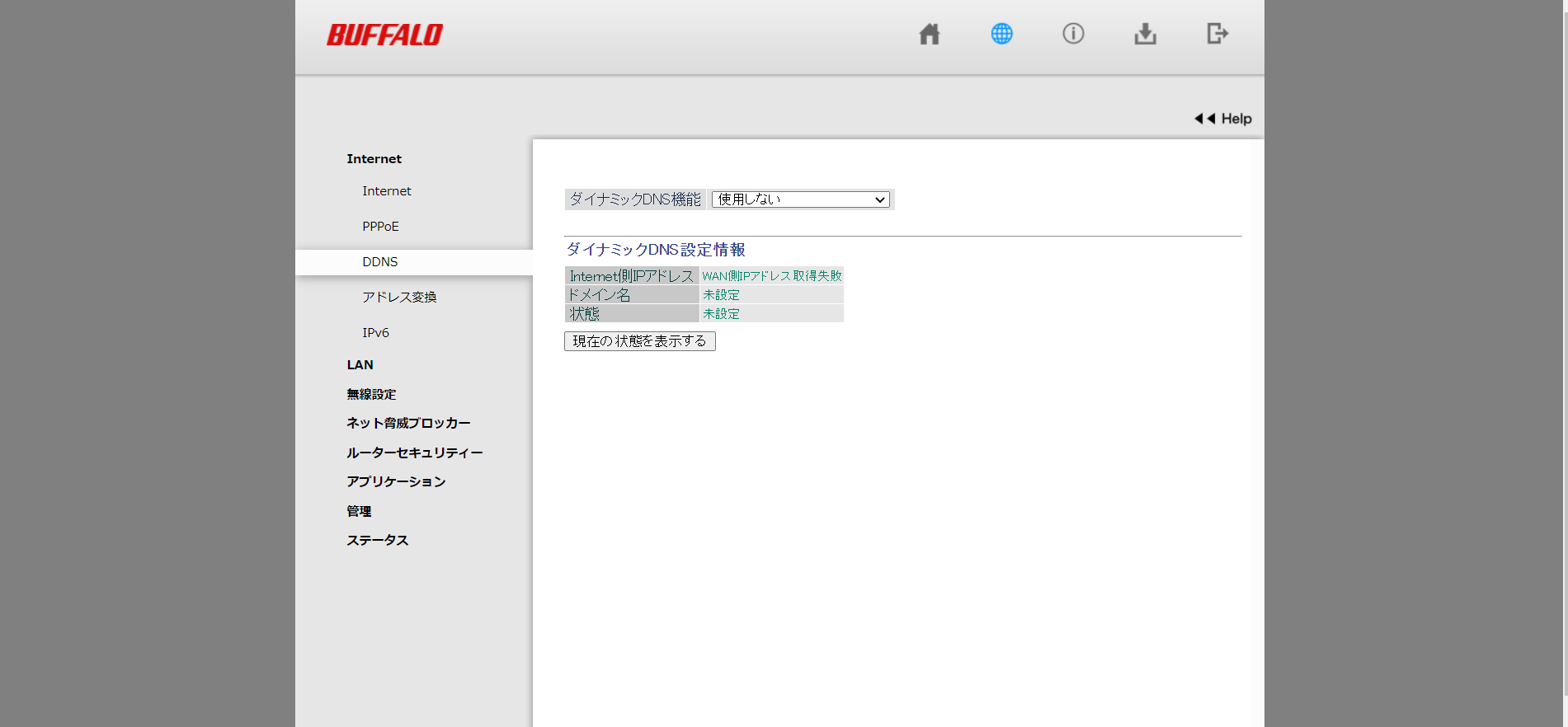This screenshot has height=727, width=1568.
Task: Open the PPPoE settings page
Action: [380, 227]
